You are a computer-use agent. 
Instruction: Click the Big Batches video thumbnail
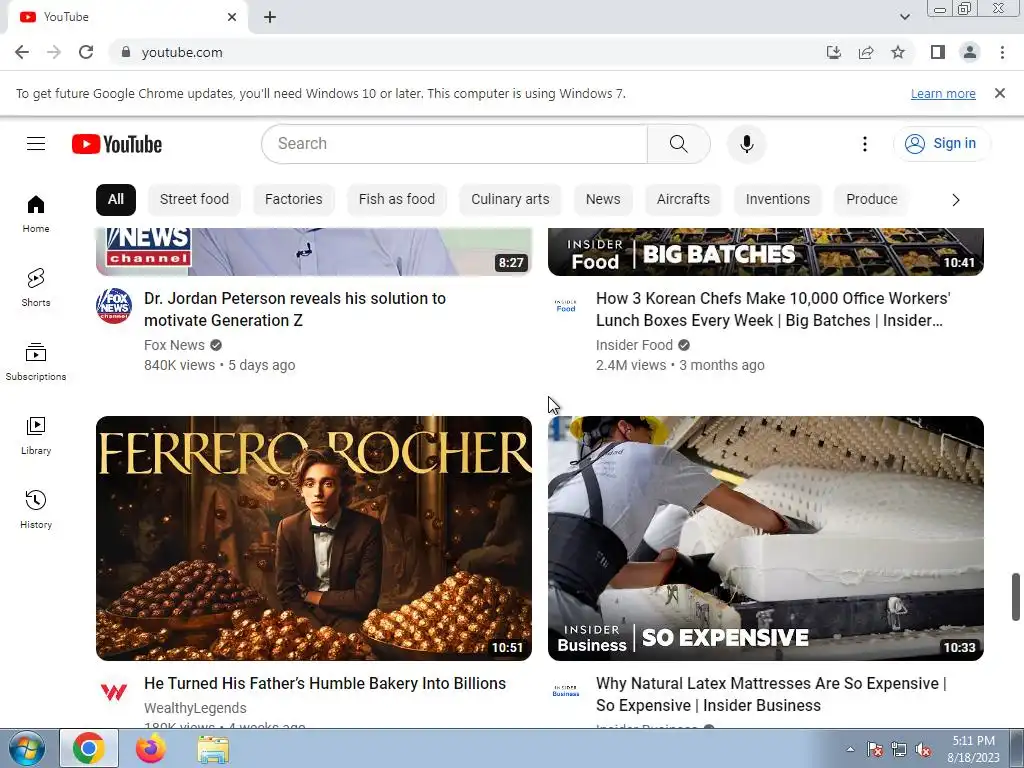point(765,251)
